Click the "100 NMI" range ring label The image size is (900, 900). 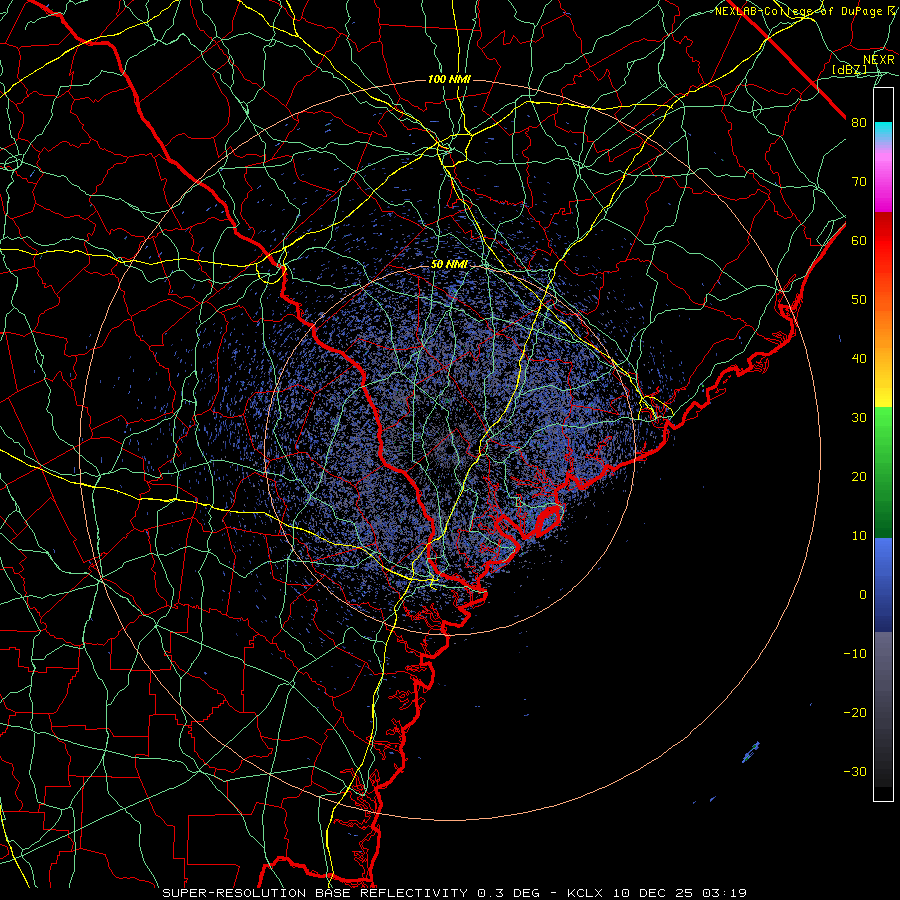coord(449,79)
